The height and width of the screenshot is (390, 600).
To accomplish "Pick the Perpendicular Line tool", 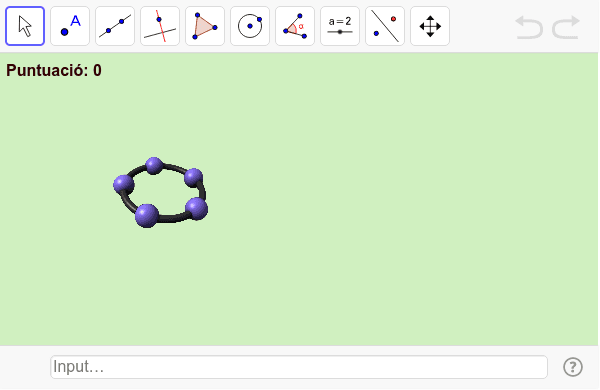I will pyautogui.click(x=160, y=26).
